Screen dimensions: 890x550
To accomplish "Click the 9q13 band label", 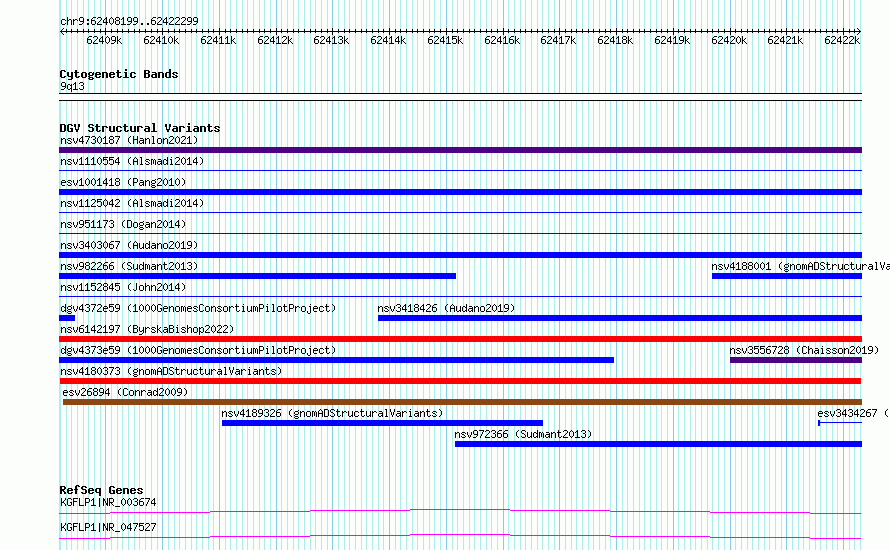I will click(x=72, y=86).
